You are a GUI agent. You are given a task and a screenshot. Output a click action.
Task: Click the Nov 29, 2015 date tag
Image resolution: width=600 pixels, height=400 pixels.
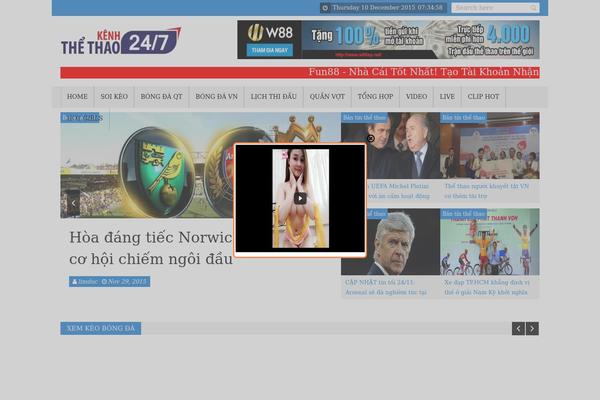pyautogui.click(x=124, y=282)
